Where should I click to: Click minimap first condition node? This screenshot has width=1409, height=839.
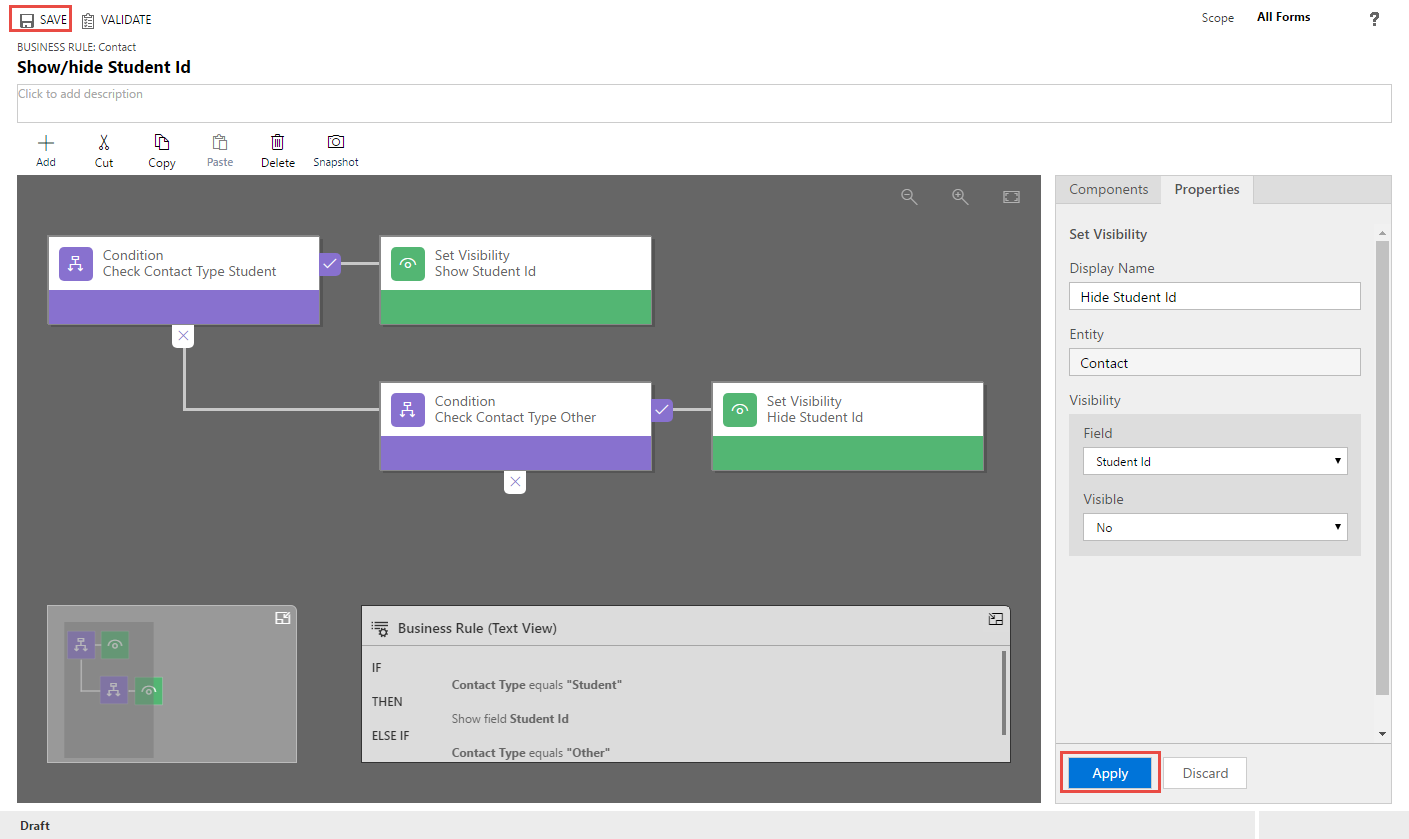tap(81, 645)
